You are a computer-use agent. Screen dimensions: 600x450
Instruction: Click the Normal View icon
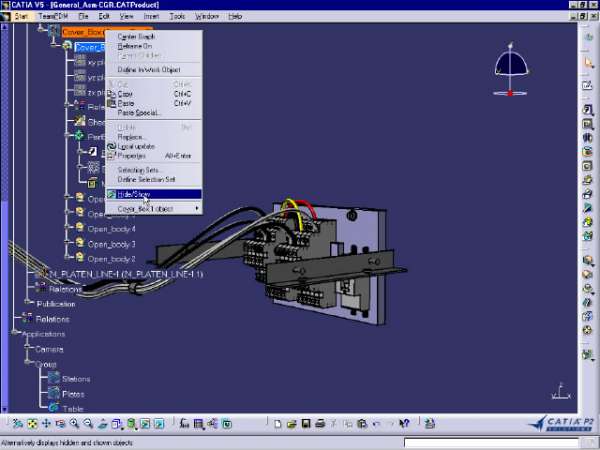click(x=103, y=424)
